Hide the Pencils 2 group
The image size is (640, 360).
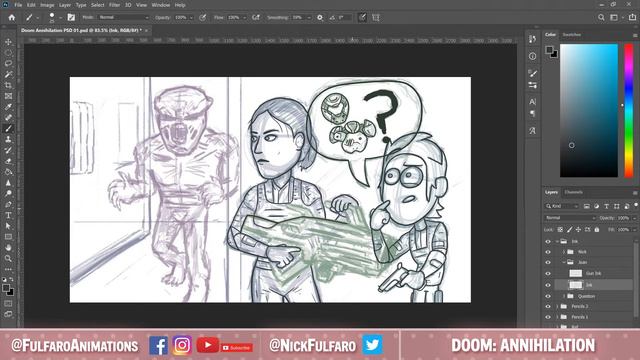pos(548,307)
